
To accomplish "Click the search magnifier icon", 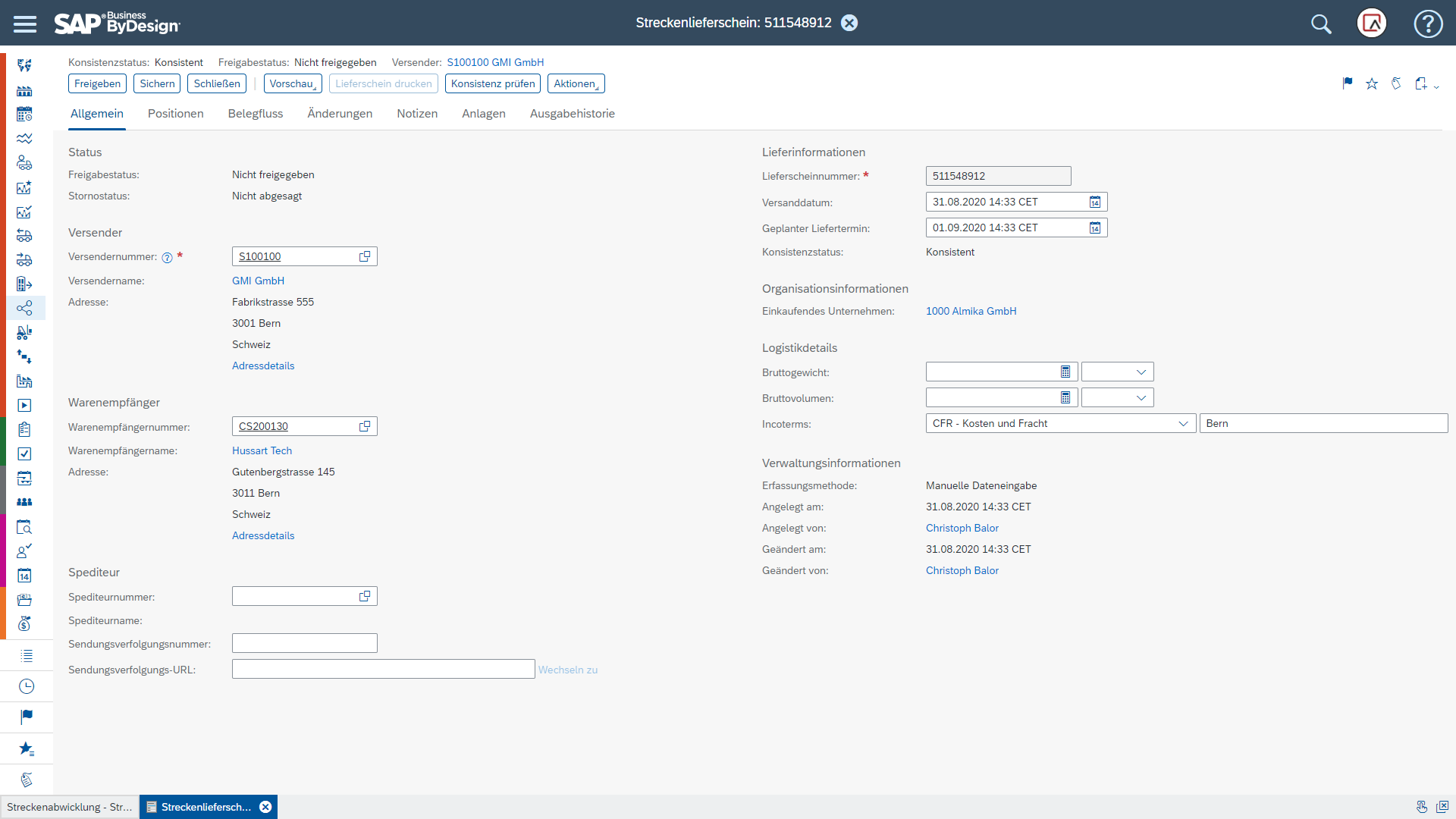I will tap(1321, 24).
